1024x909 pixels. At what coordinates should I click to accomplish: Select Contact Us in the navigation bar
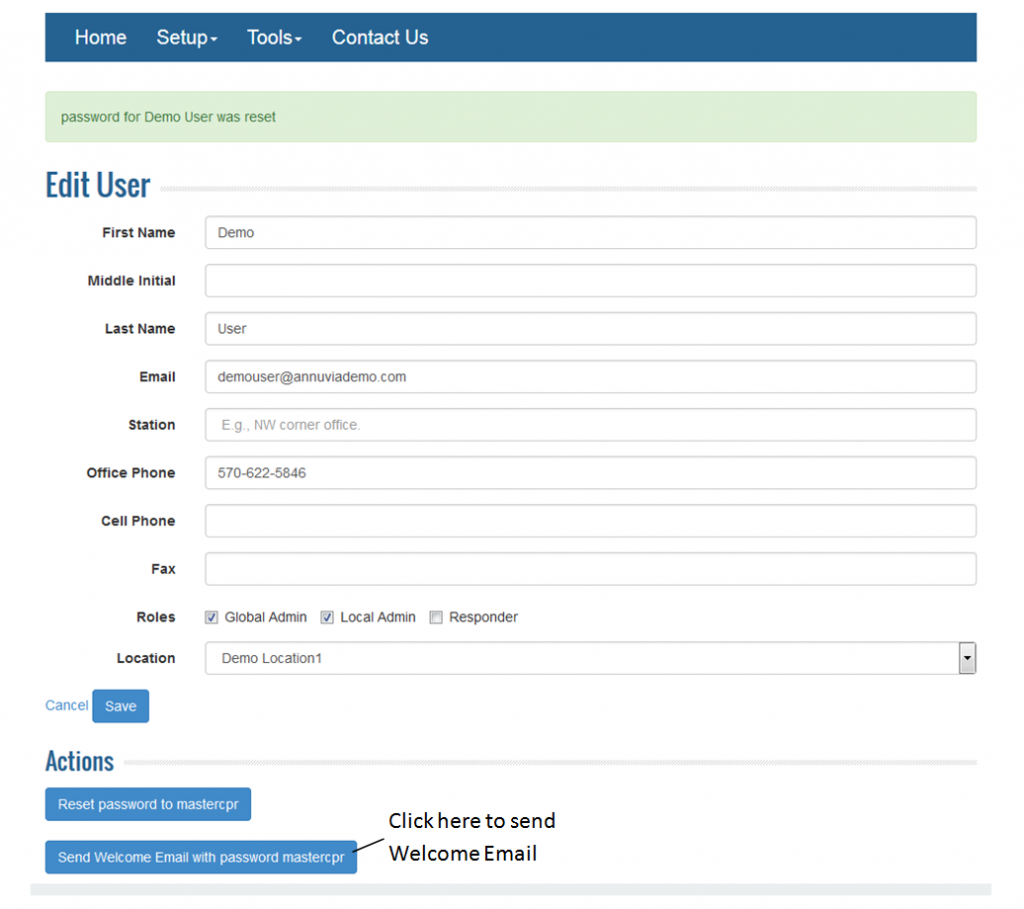380,37
